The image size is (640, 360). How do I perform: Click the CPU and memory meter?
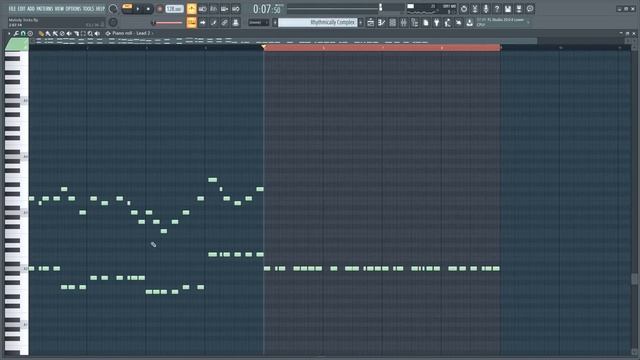coord(432,9)
